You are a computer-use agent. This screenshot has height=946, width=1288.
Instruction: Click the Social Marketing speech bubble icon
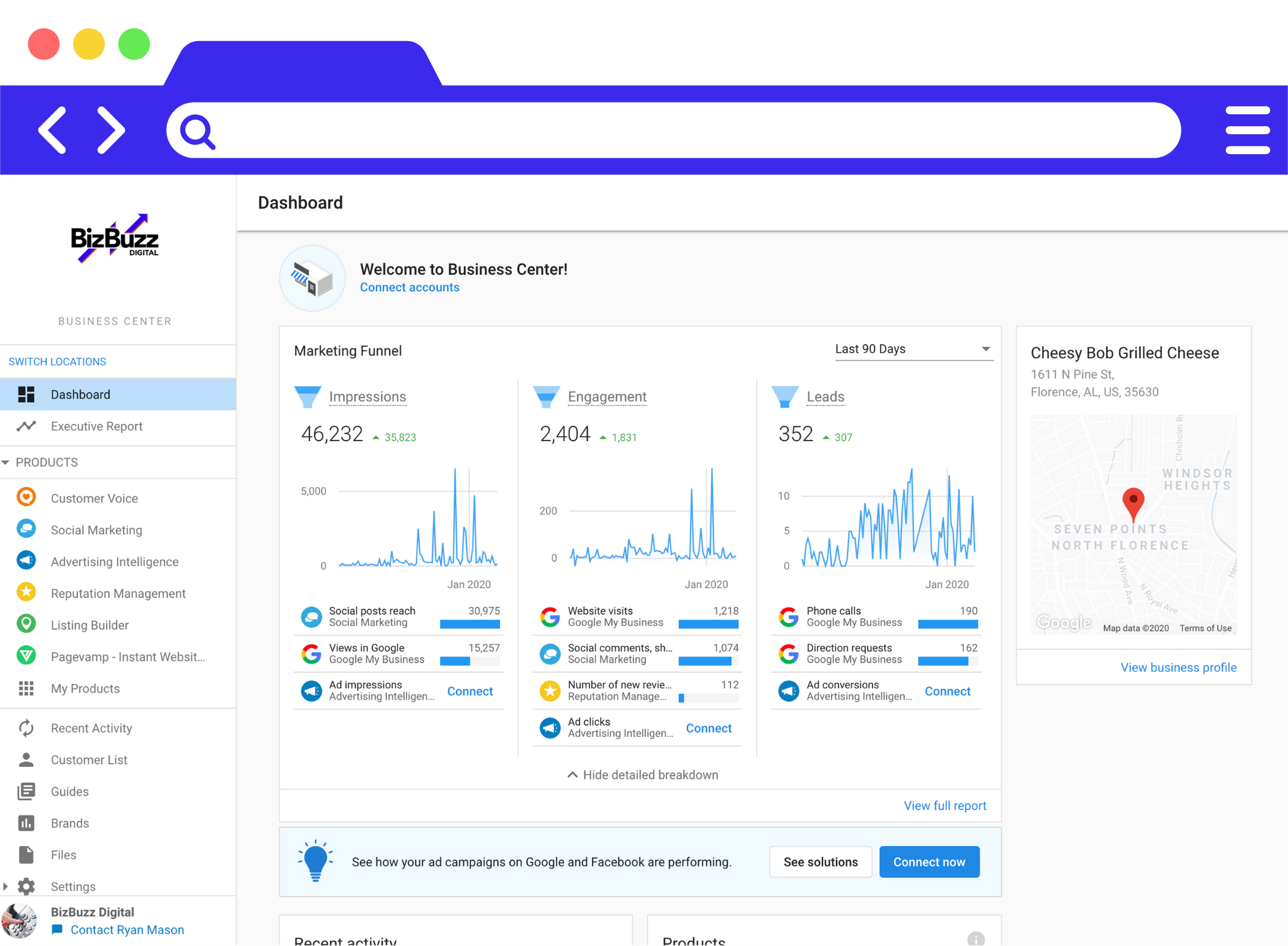(26, 529)
